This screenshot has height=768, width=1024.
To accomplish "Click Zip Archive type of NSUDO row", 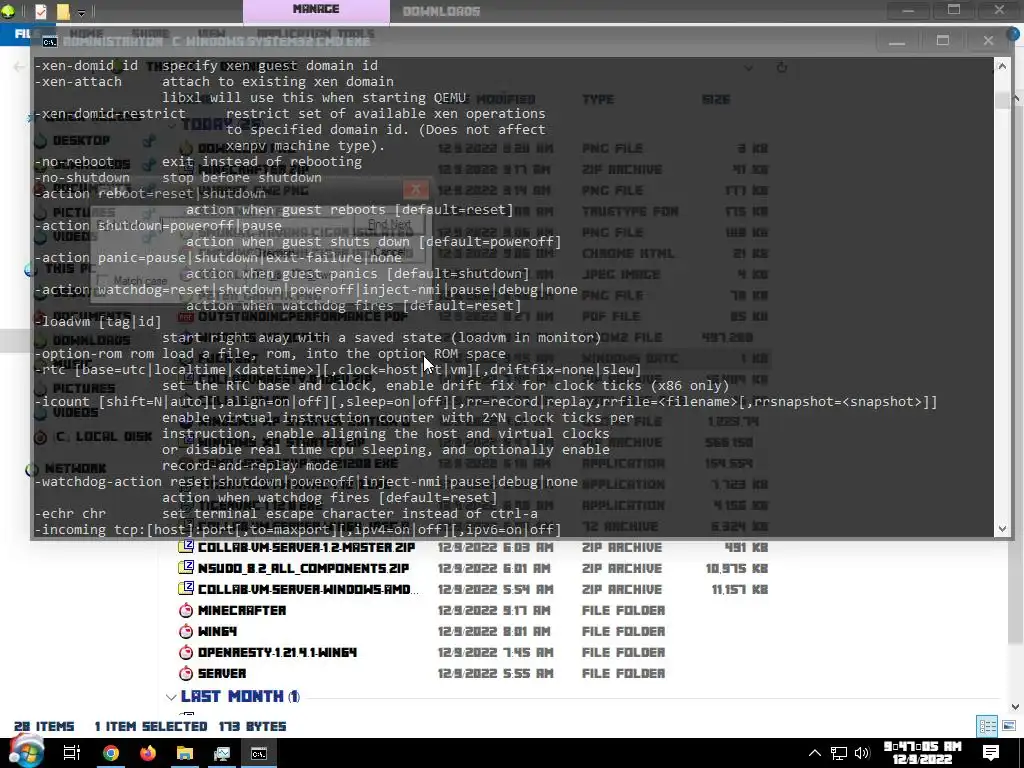I will (622, 568).
